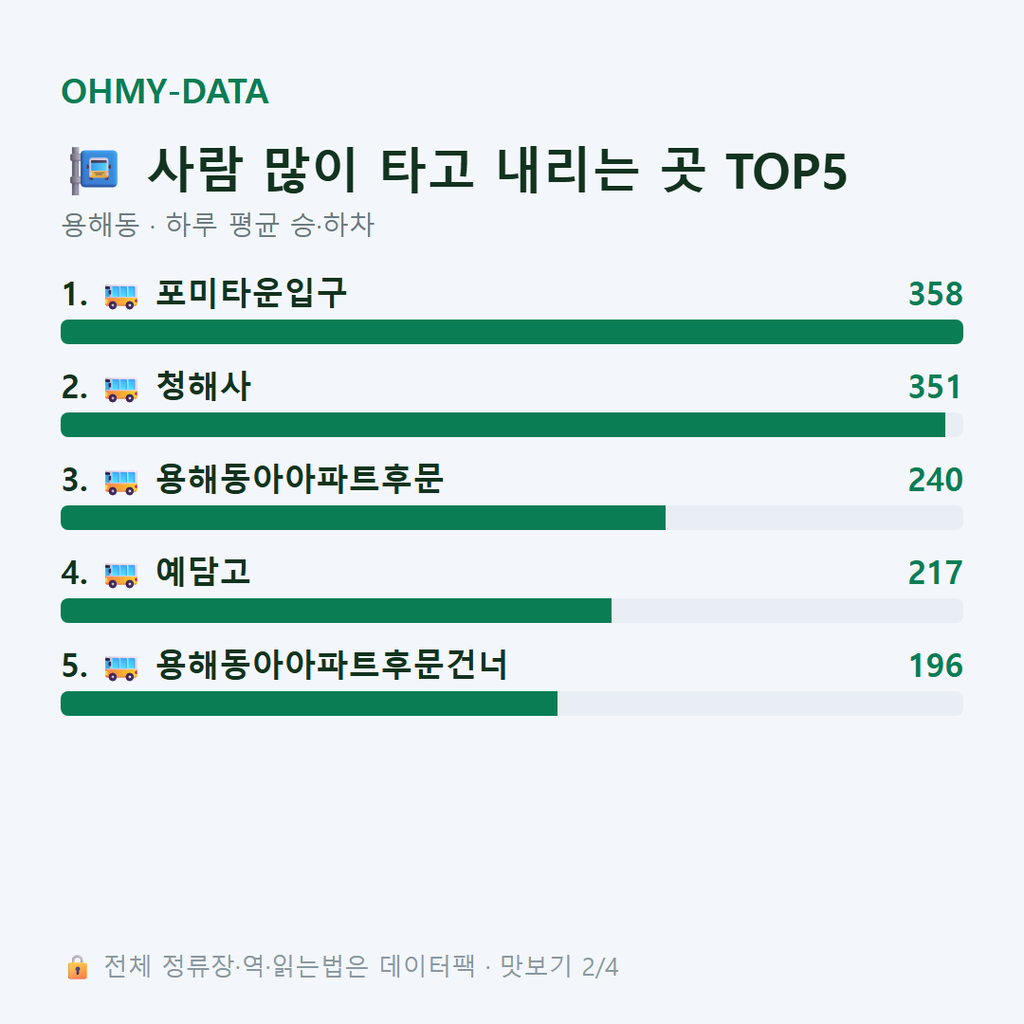Select the 청해사 stop name

point(203,386)
